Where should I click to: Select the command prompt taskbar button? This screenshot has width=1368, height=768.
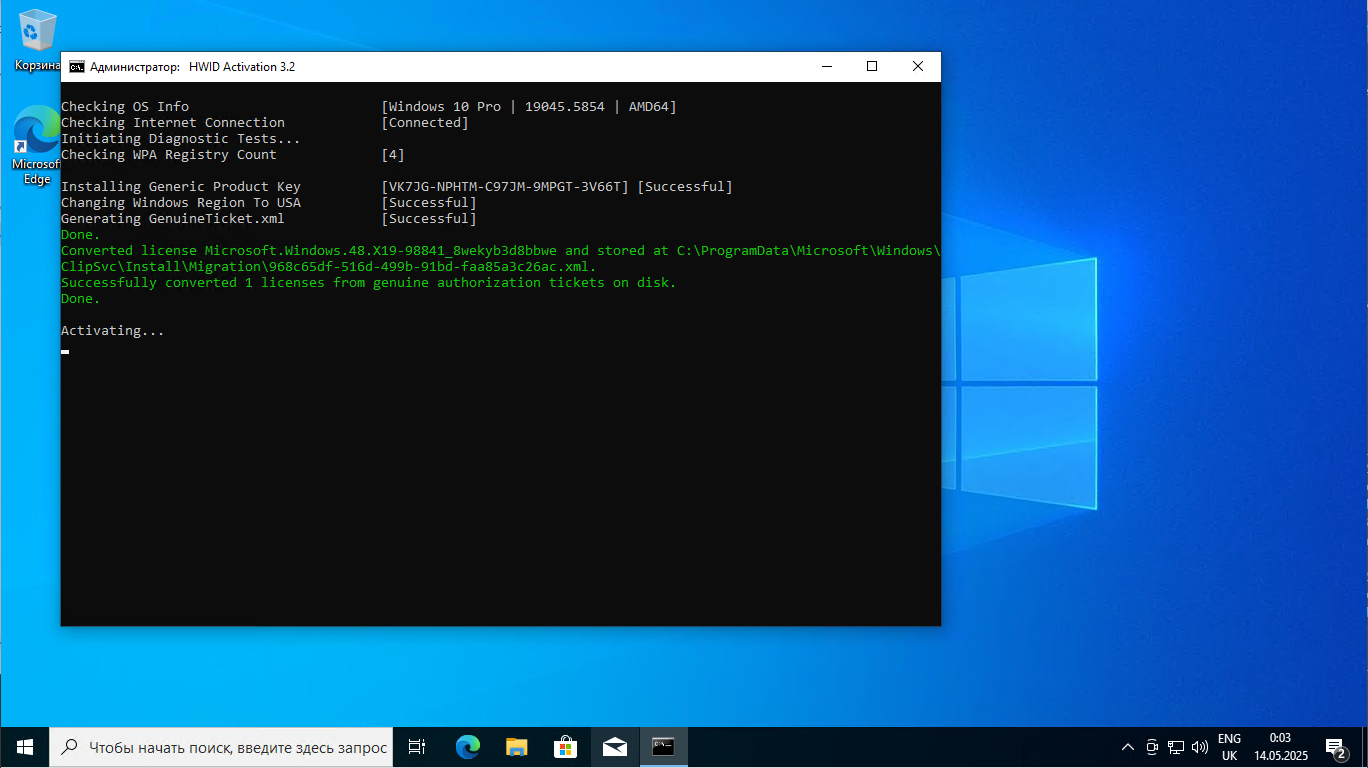click(x=663, y=747)
